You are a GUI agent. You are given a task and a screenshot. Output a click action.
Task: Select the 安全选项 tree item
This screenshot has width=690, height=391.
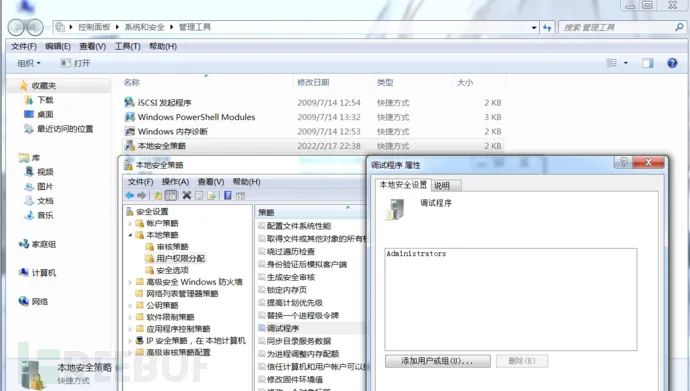click(x=172, y=270)
